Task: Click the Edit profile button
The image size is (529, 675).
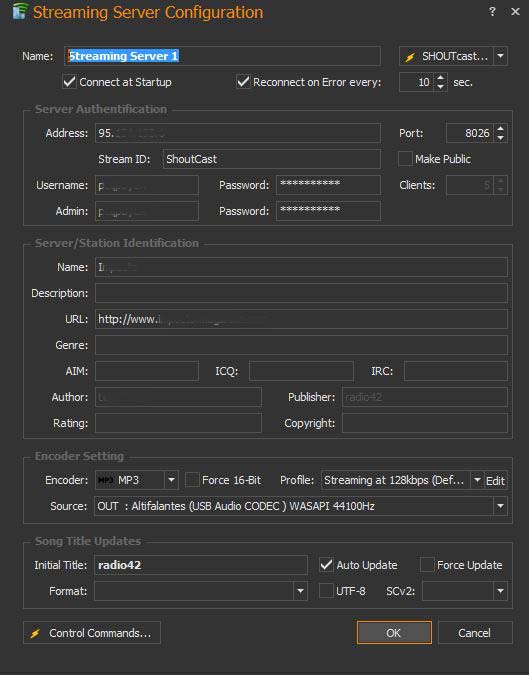Action: 495,480
